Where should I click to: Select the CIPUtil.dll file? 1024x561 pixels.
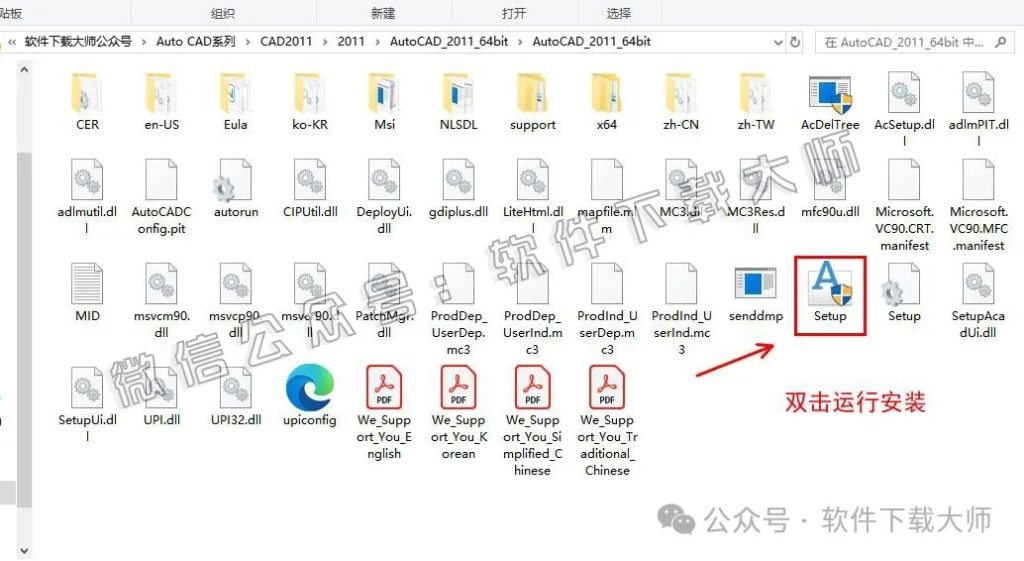(x=310, y=188)
